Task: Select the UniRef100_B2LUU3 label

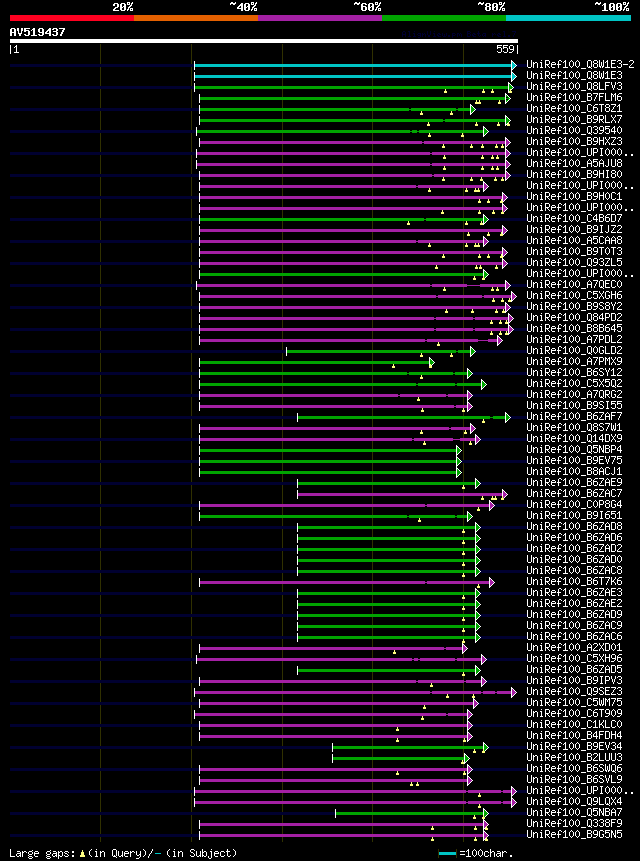Action: (575, 757)
